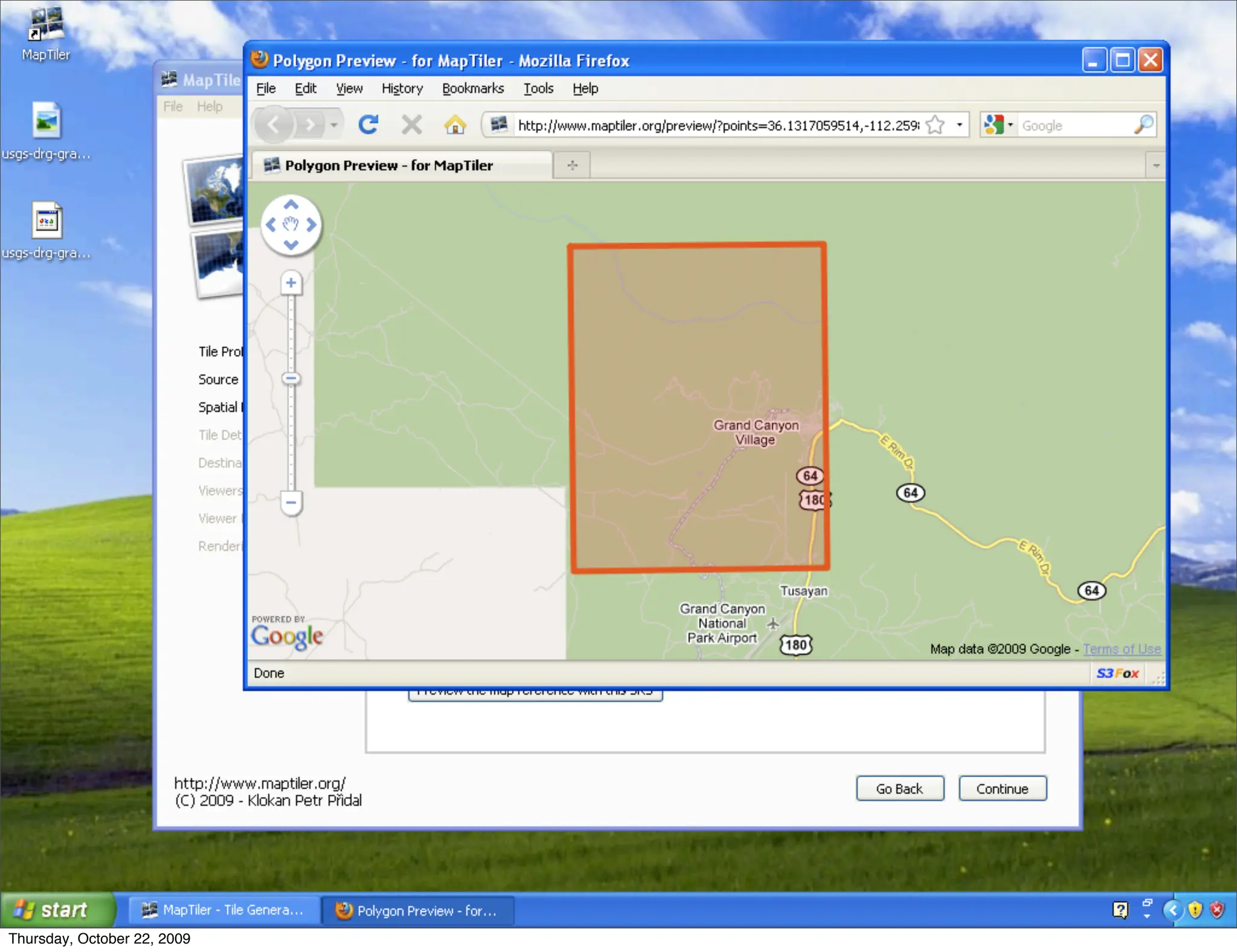1237x952 pixels.
Task: Click the bookmark star in address bar
Action: (x=935, y=125)
